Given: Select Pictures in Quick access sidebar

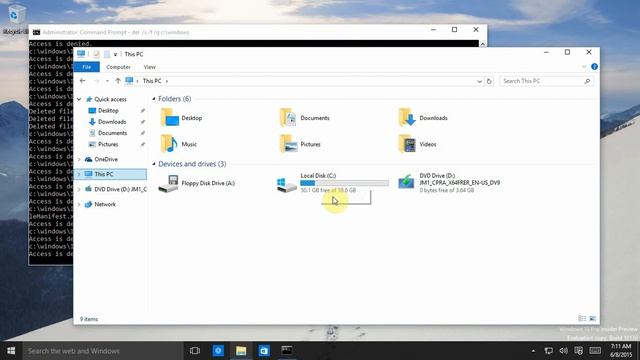Looking at the screenshot, I should (108, 144).
